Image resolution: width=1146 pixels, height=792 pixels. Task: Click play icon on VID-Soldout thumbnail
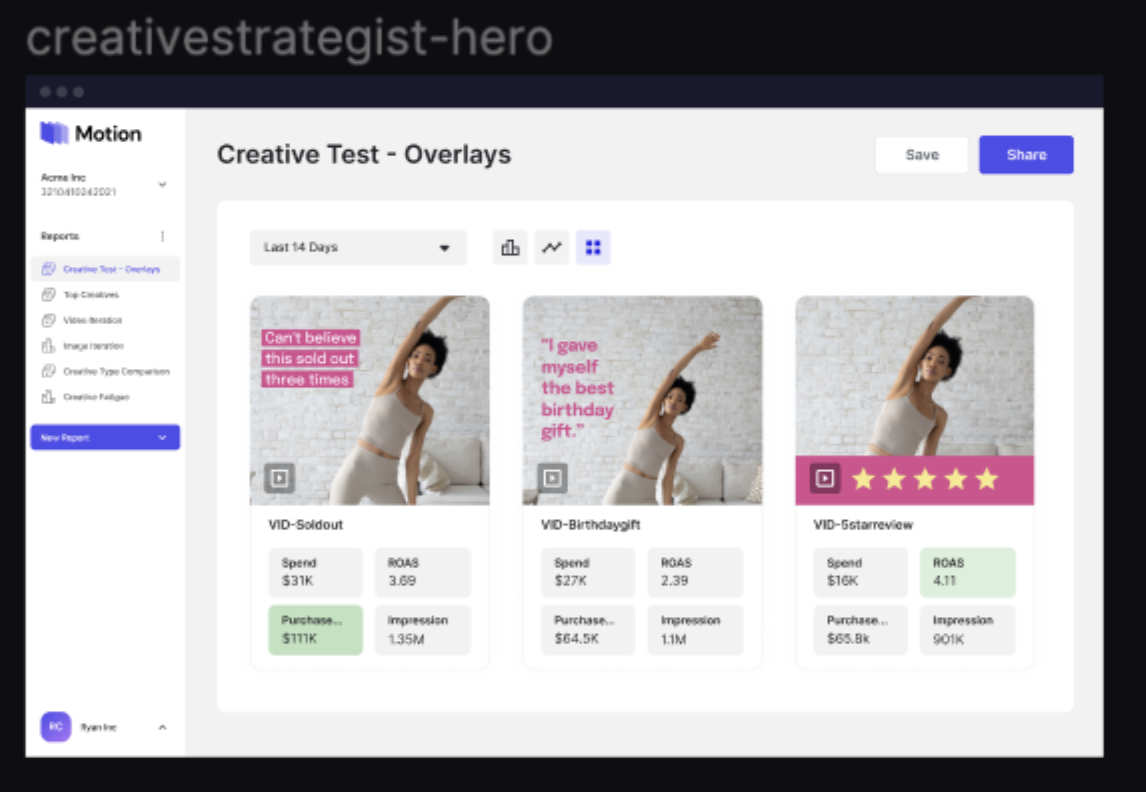point(279,478)
